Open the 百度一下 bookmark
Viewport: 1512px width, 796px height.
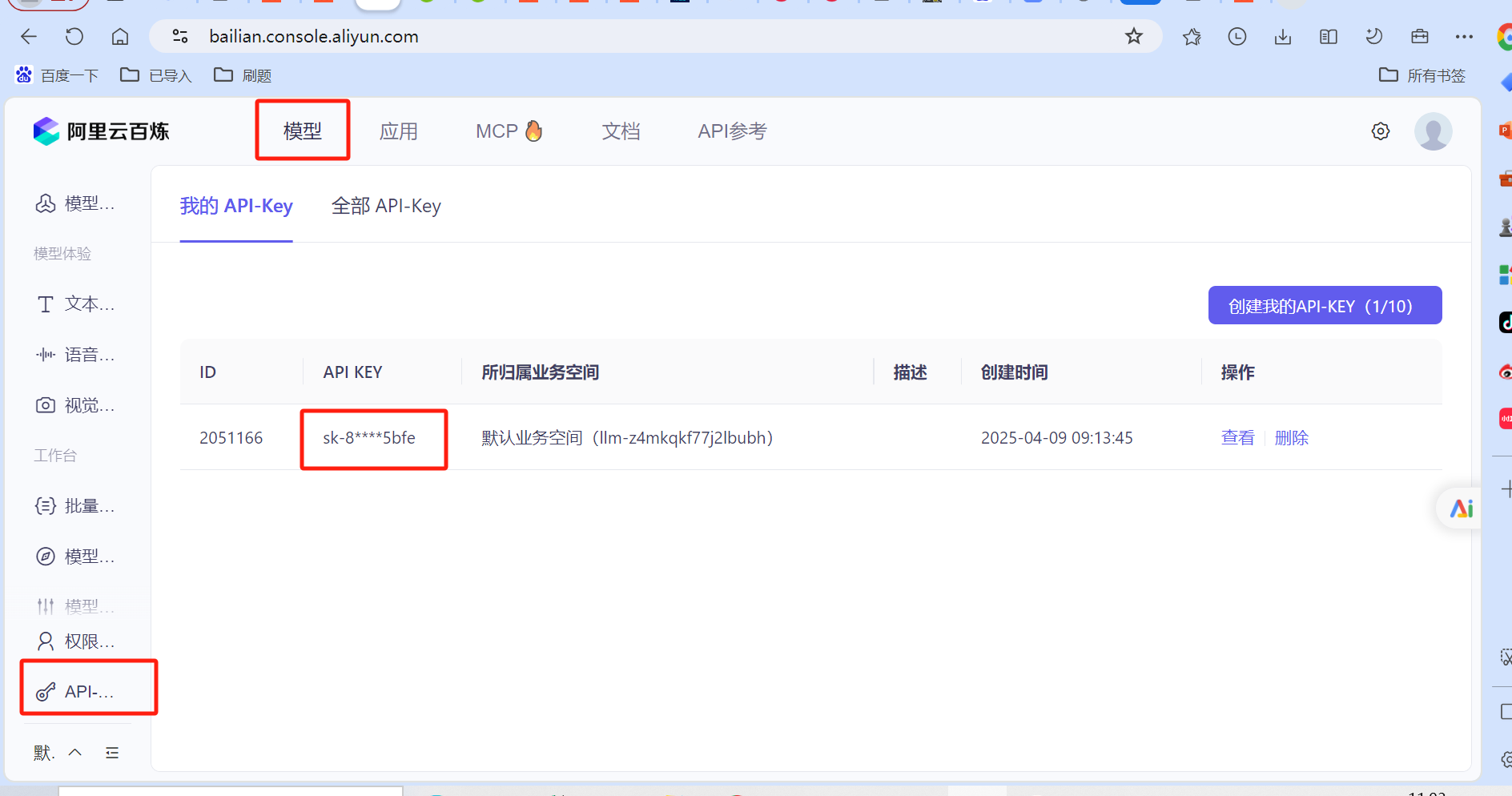58,75
